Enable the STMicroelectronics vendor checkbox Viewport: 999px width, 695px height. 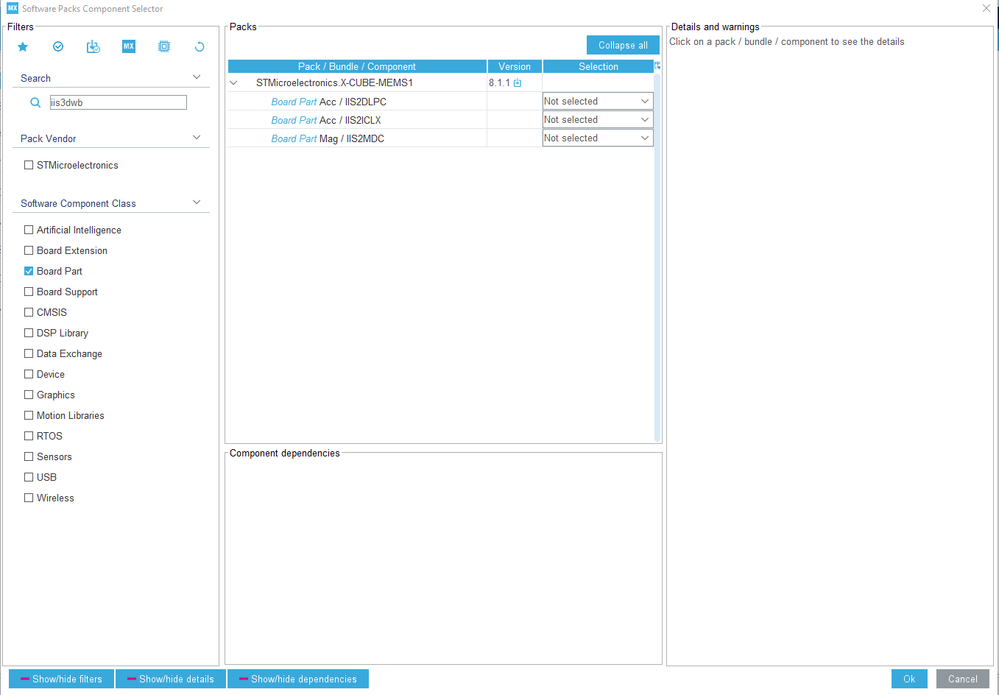pyautogui.click(x=29, y=165)
